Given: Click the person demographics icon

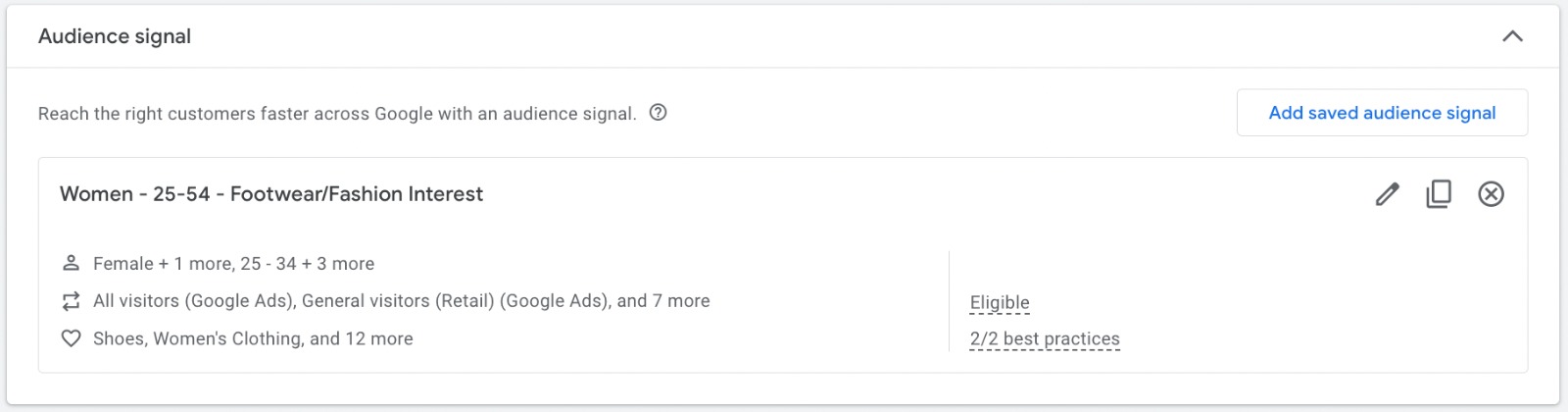Looking at the screenshot, I should 71,263.
